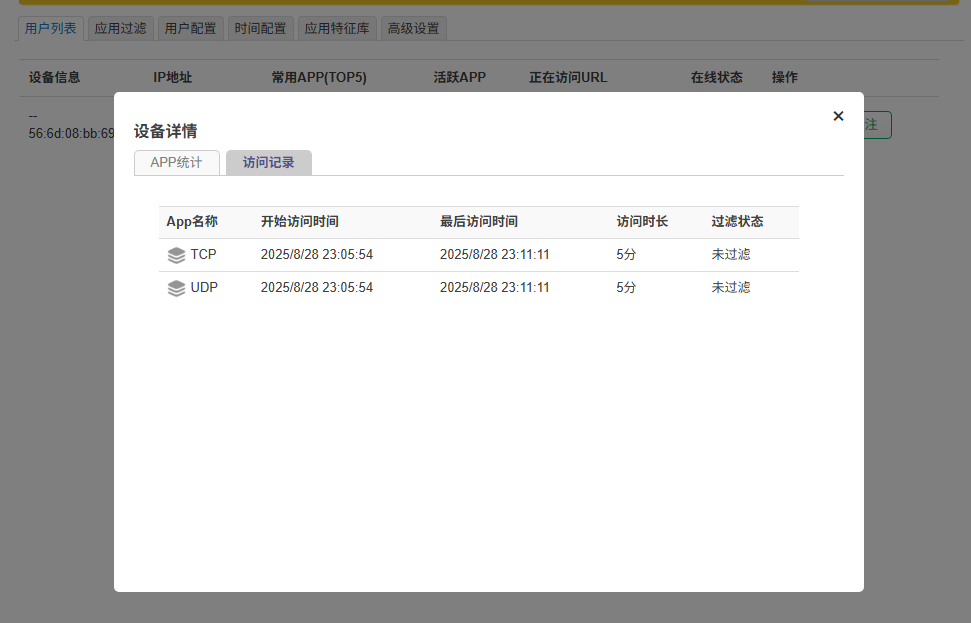This screenshot has height=623, width=971.
Task: Click the 活跃APP column header
Action: [x=459, y=77]
